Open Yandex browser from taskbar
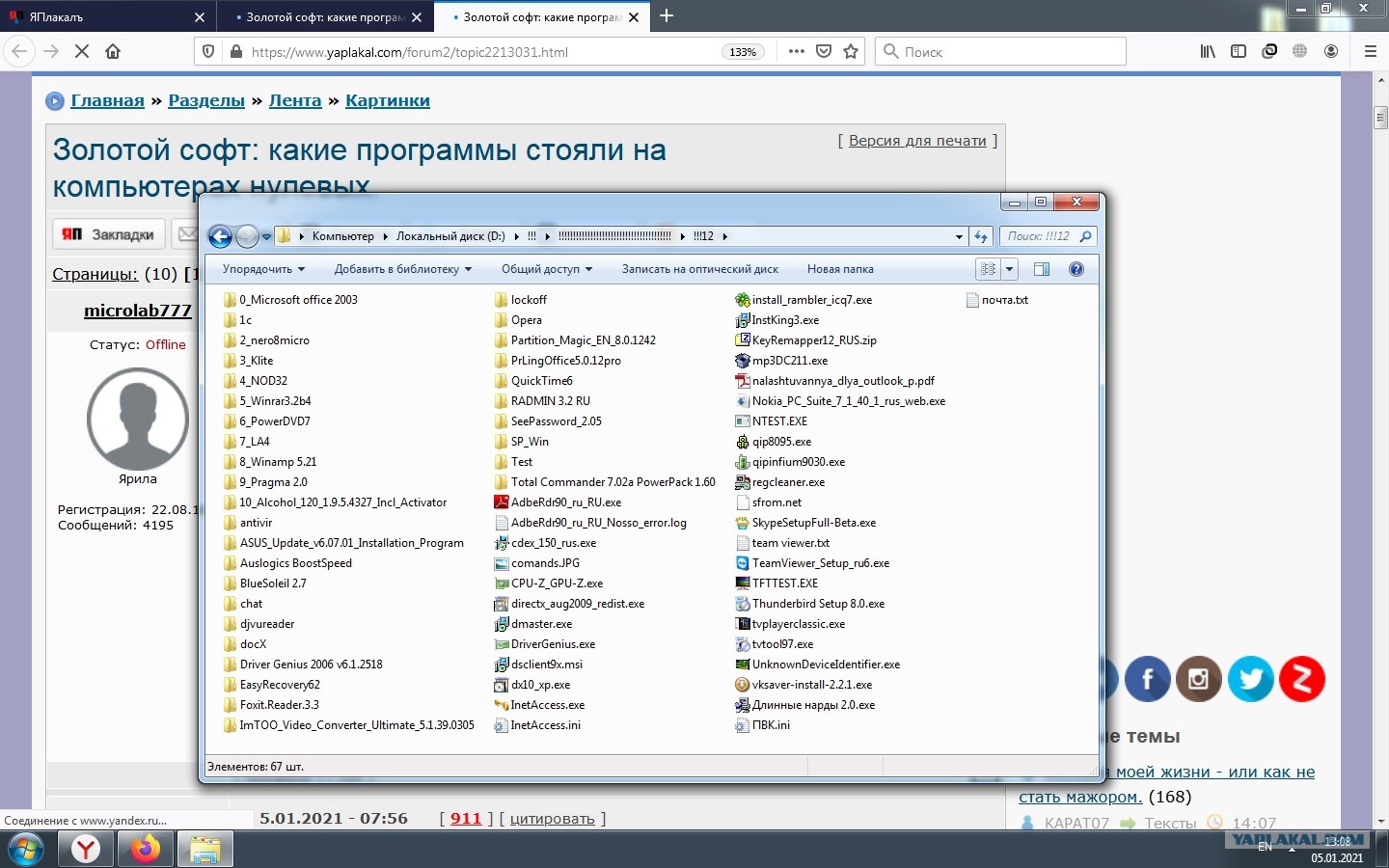Image resolution: width=1389 pixels, height=868 pixels. pyautogui.click(x=86, y=850)
